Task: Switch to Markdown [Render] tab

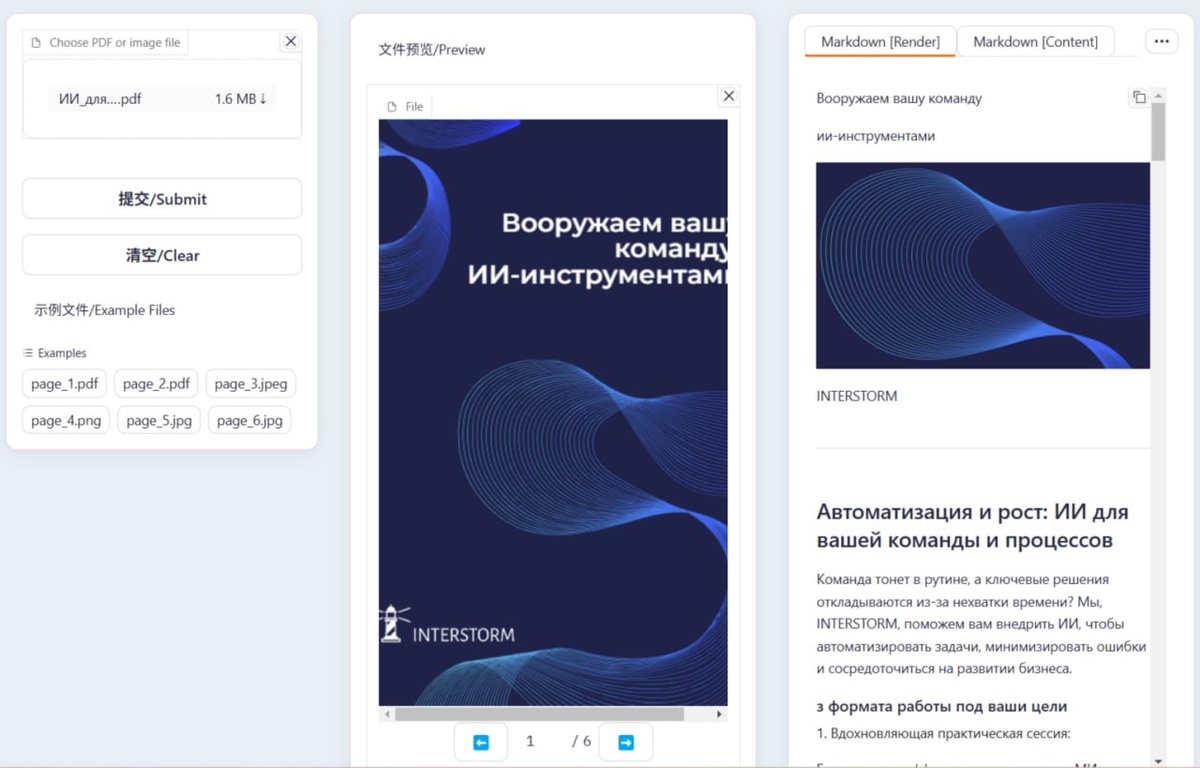Action: pyautogui.click(x=880, y=41)
